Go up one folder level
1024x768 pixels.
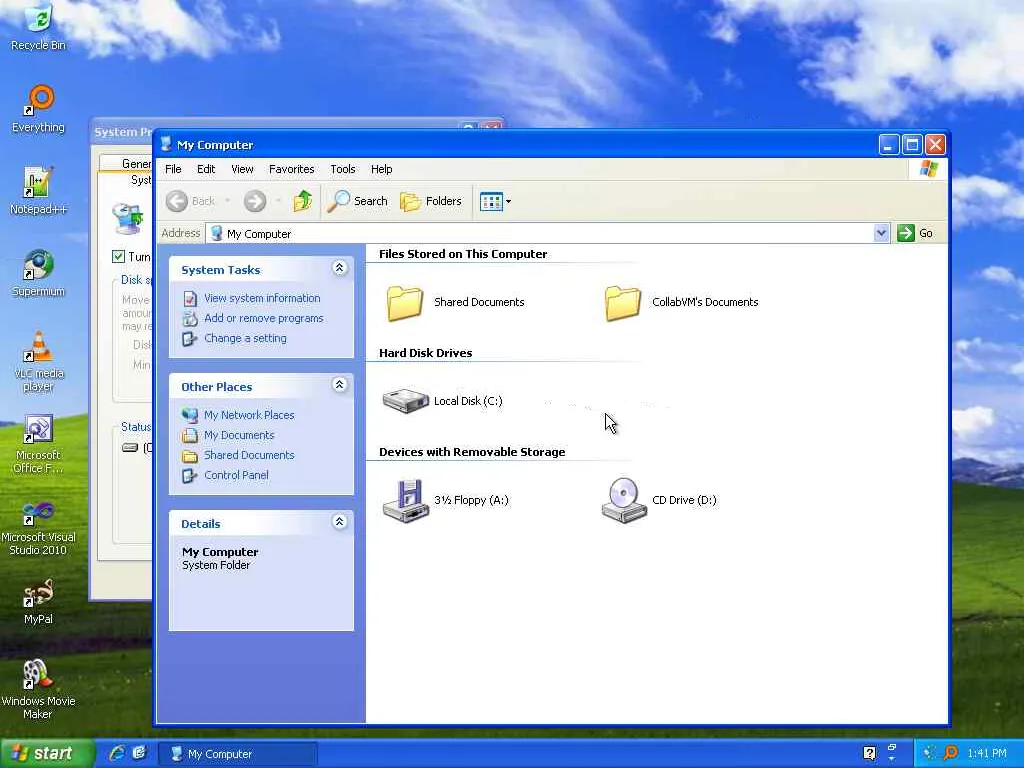(x=302, y=201)
